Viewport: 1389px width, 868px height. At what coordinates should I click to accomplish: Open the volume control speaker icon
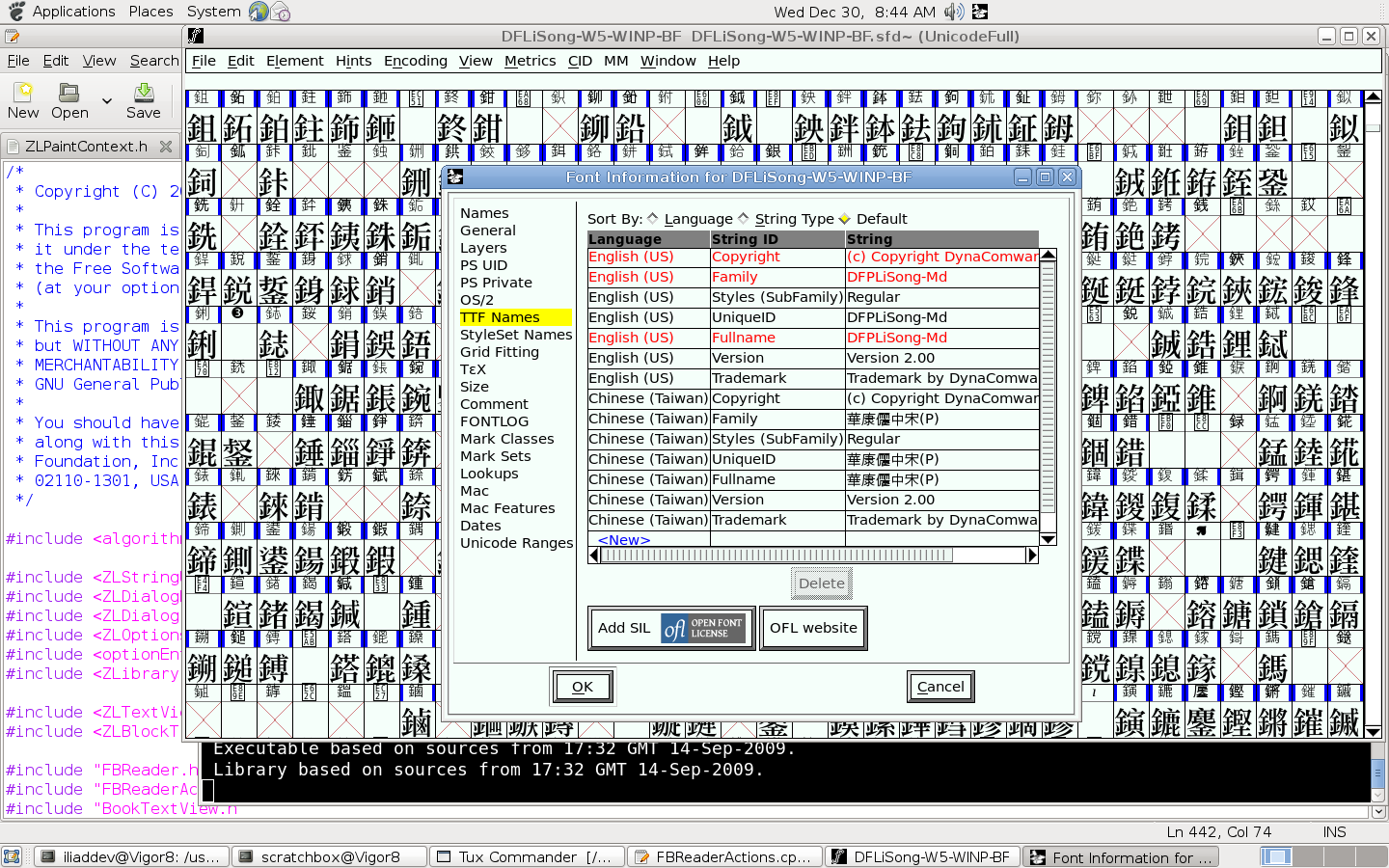(x=954, y=12)
